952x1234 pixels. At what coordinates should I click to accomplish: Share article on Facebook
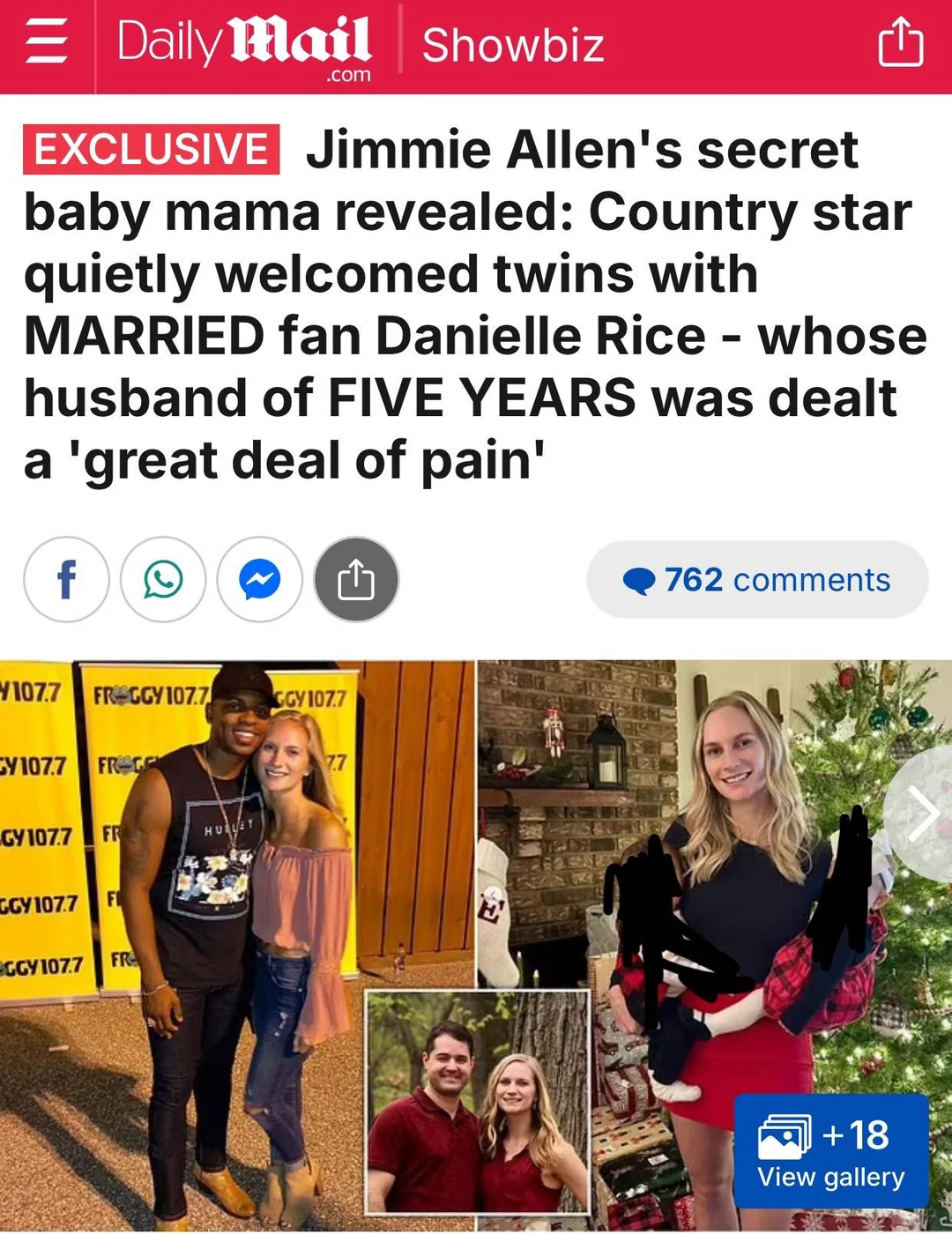tap(66, 579)
